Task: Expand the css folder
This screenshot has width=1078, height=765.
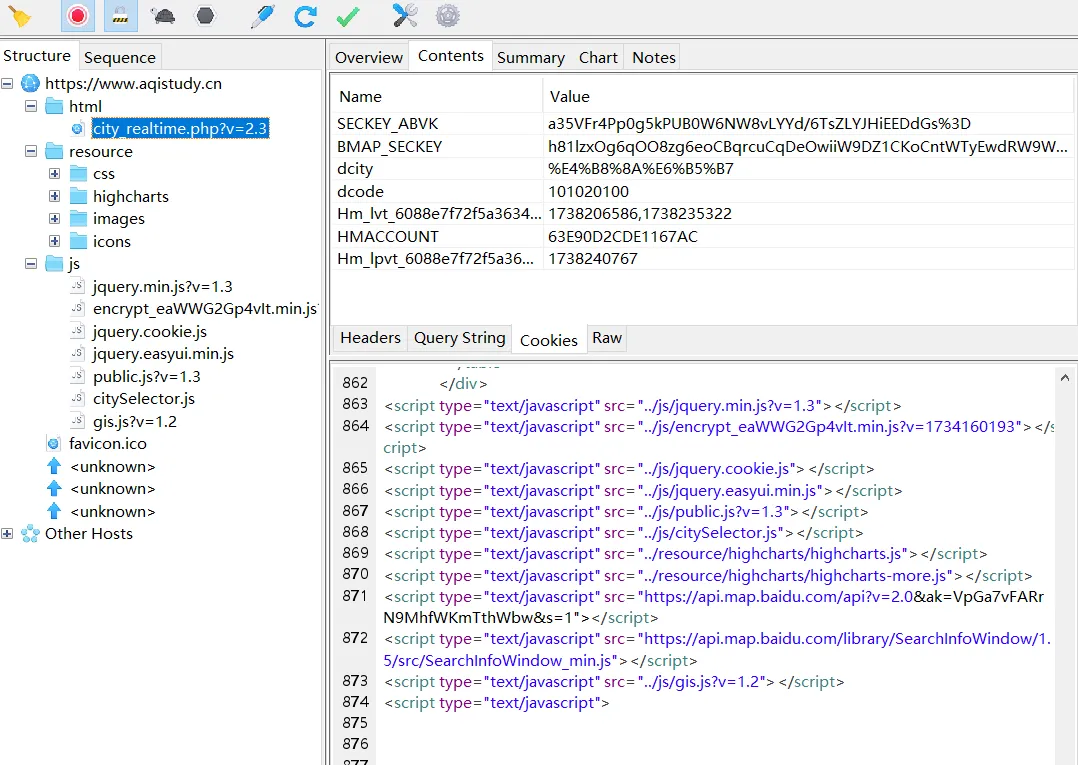Action: click(x=54, y=173)
